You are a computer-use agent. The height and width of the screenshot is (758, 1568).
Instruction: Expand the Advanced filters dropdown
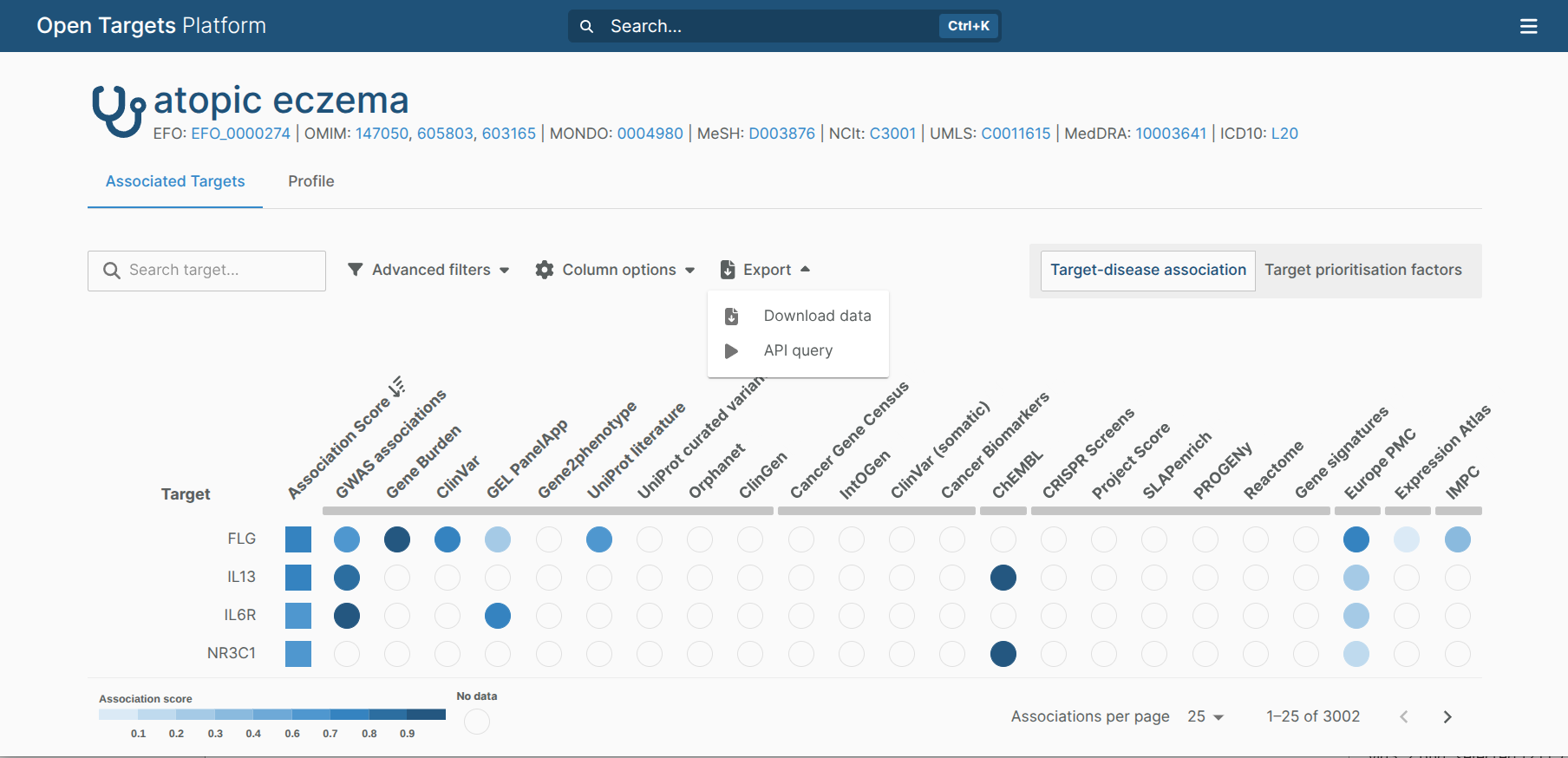click(430, 270)
